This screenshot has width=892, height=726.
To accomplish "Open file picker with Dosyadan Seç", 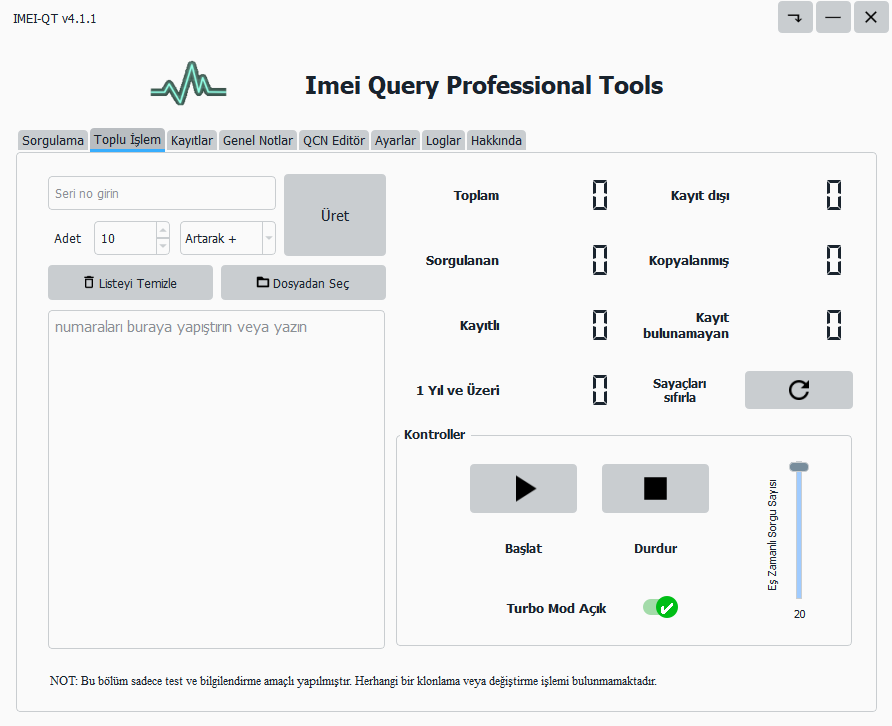I will (x=303, y=283).
